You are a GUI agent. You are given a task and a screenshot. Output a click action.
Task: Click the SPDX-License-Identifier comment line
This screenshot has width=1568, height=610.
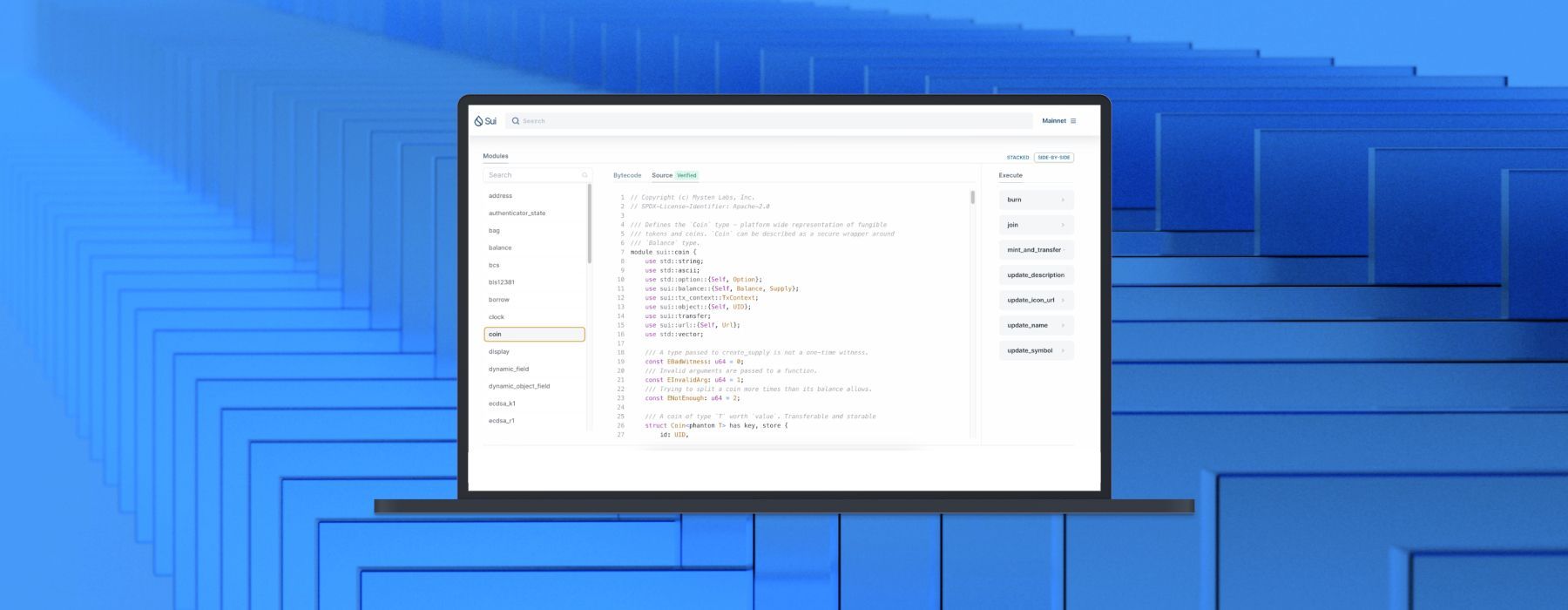(x=700, y=207)
